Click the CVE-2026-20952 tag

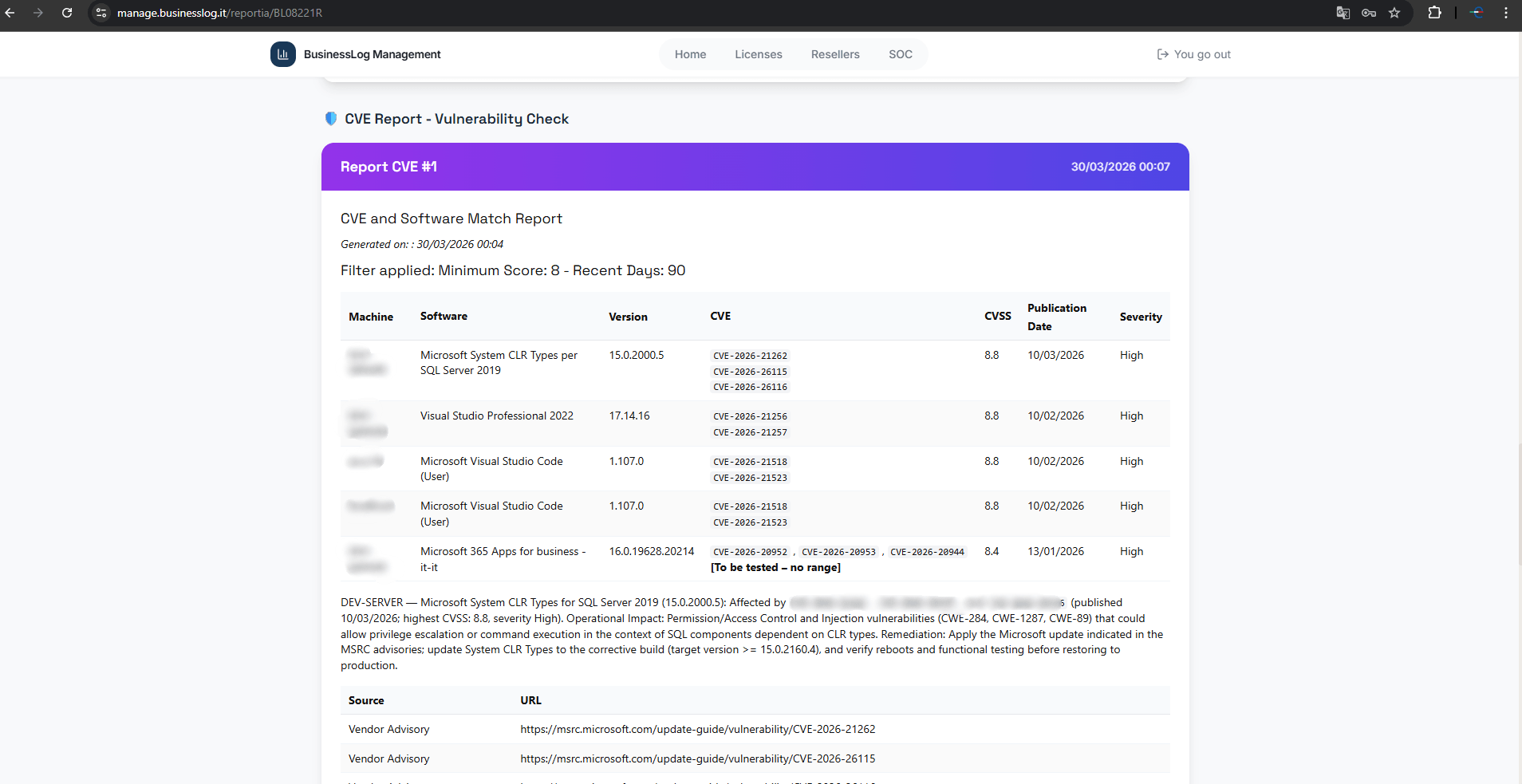point(750,552)
